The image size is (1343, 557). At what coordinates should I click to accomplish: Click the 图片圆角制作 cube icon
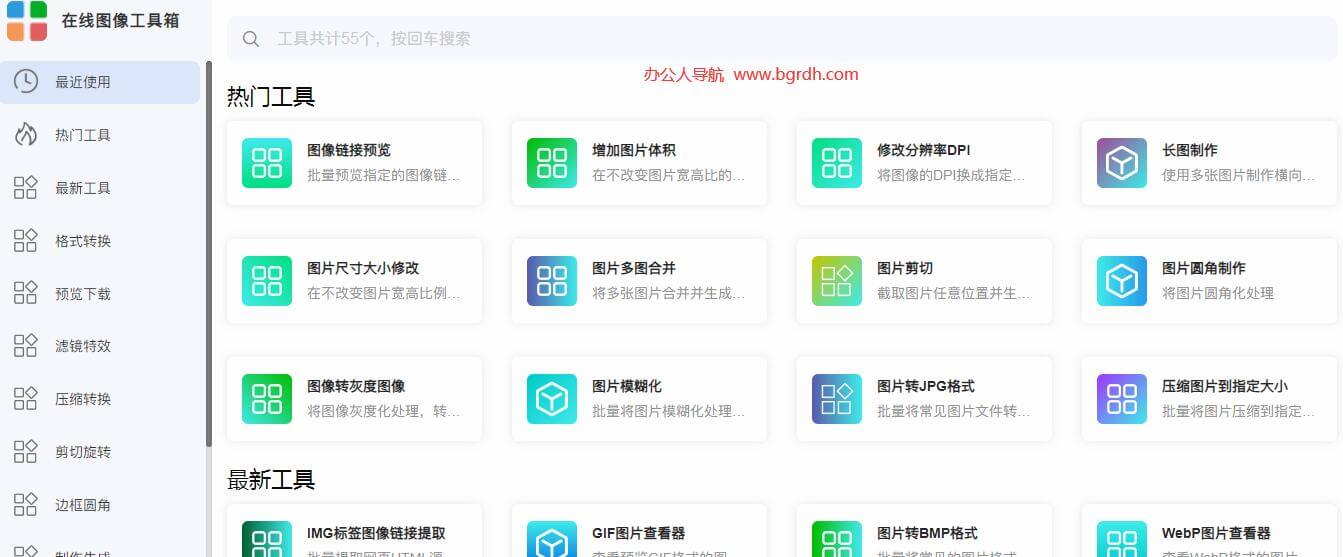1122,281
